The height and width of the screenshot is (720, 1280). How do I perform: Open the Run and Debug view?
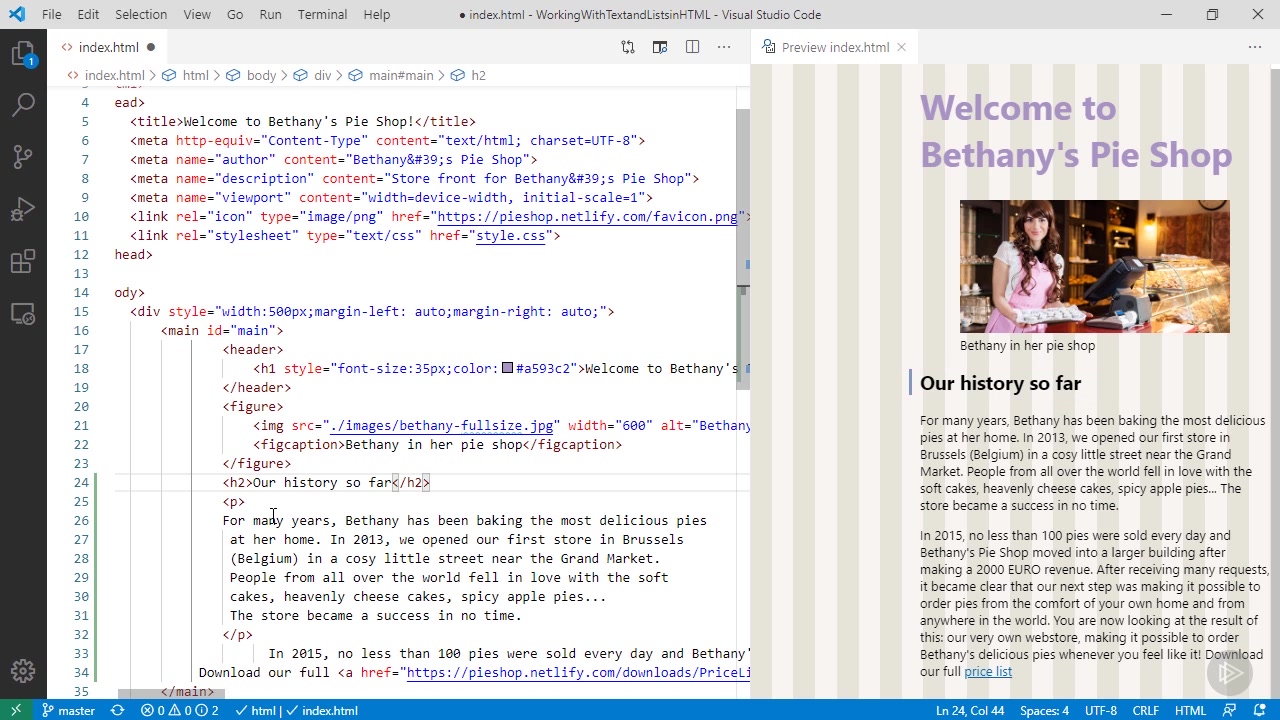click(23, 210)
